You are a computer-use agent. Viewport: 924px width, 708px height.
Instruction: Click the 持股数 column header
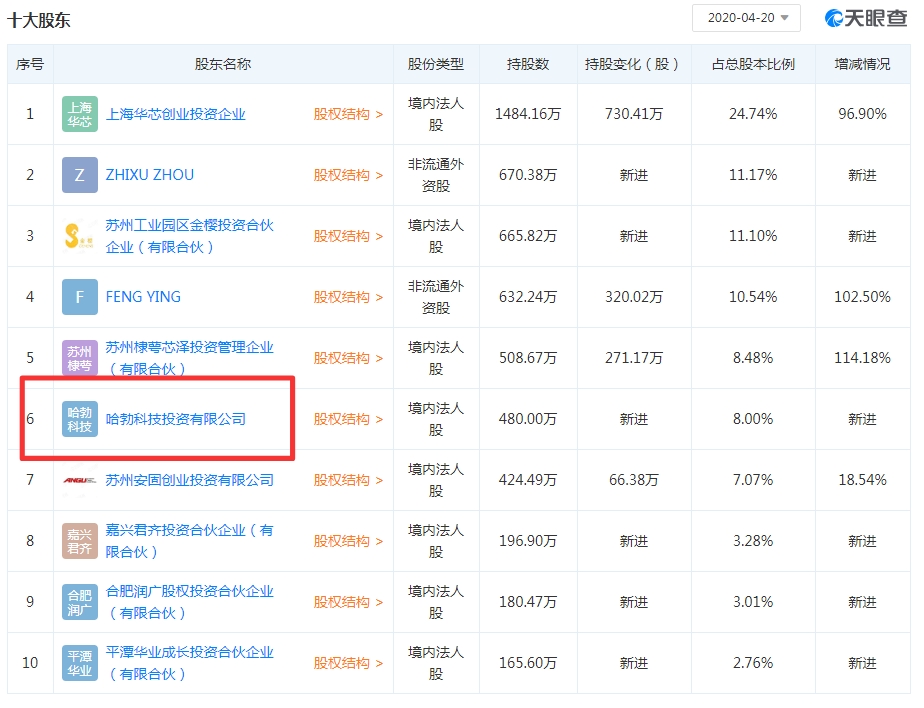(528, 64)
